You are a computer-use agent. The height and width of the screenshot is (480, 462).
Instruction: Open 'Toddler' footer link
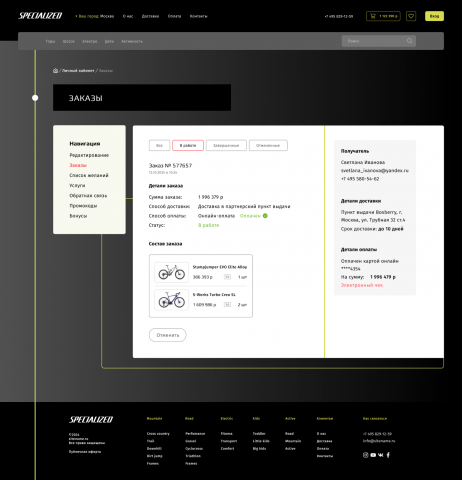pos(259,434)
